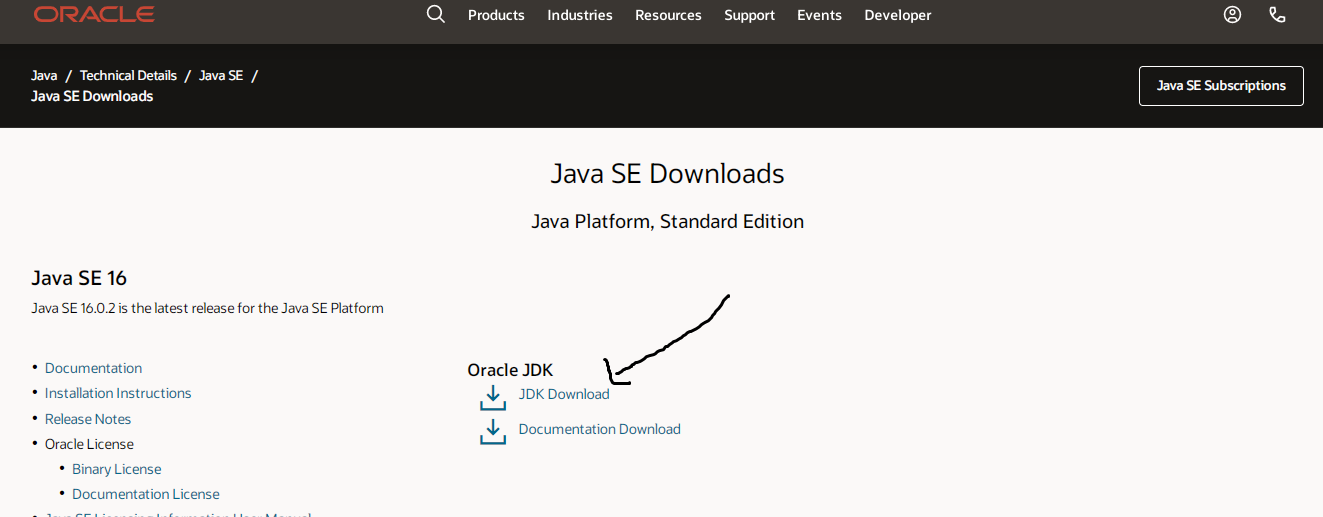This screenshot has width=1323, height=517.
Task: Click the Oracle License list item
Action: pyautogui.click(x=89, y=444)
